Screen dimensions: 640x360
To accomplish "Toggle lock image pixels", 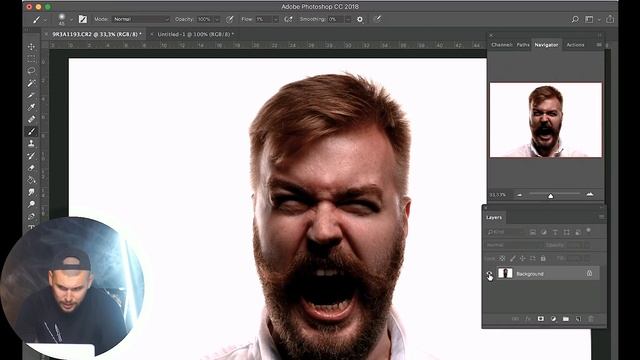I will (513, 258).
